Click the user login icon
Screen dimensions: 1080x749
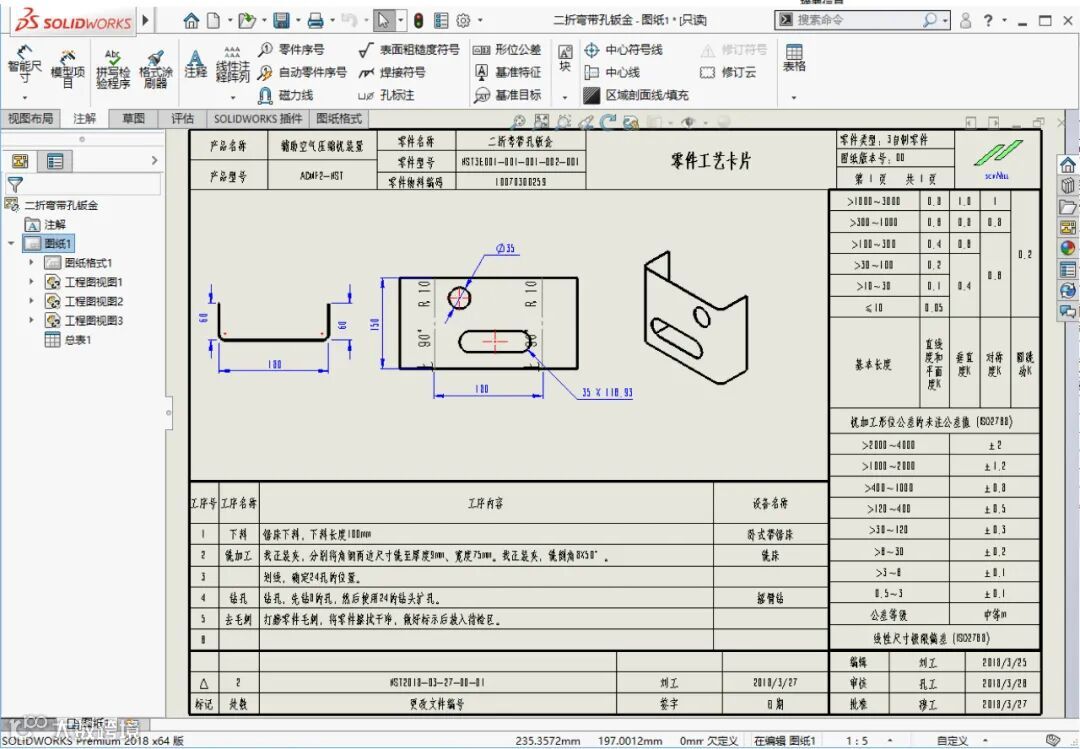(x=965, y=21)
